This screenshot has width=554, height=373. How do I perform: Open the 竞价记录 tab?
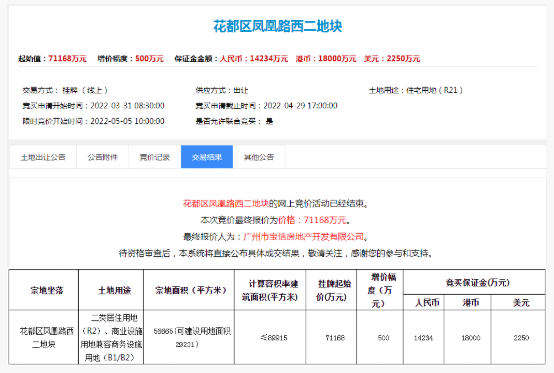pos(155,157)
